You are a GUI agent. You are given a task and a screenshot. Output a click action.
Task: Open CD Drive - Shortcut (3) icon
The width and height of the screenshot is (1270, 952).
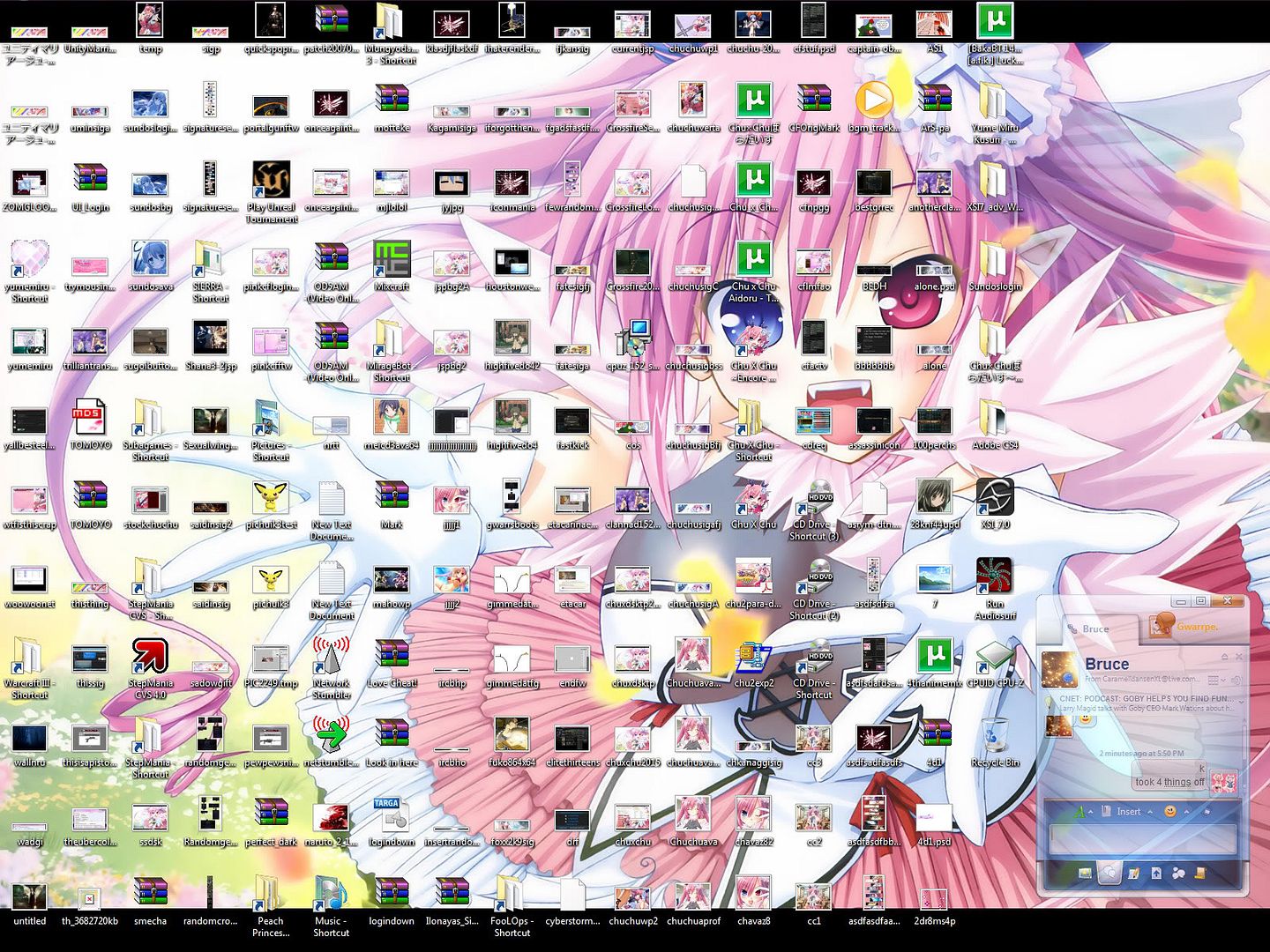click(814, 497)
